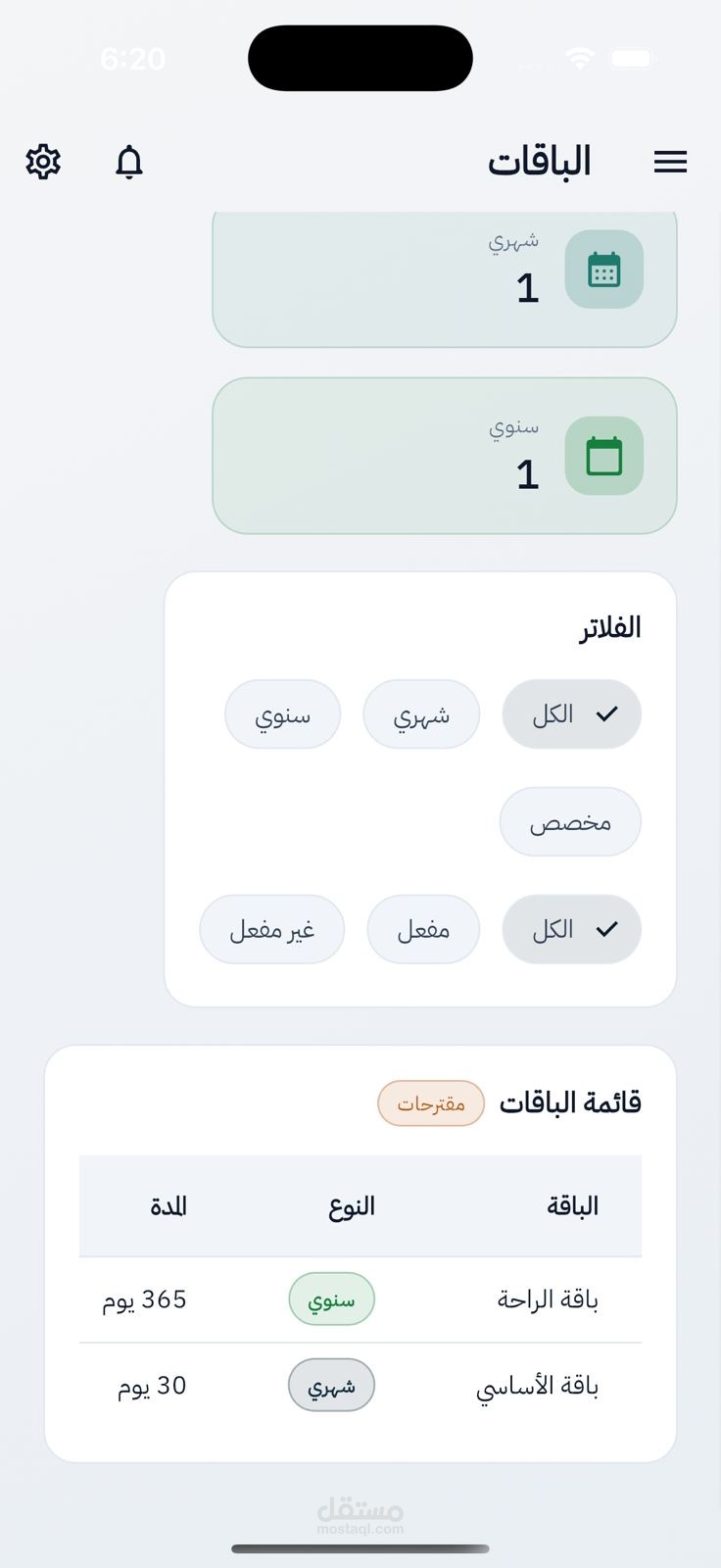Open the باقة الأساسي package row

coord(537,1386)
